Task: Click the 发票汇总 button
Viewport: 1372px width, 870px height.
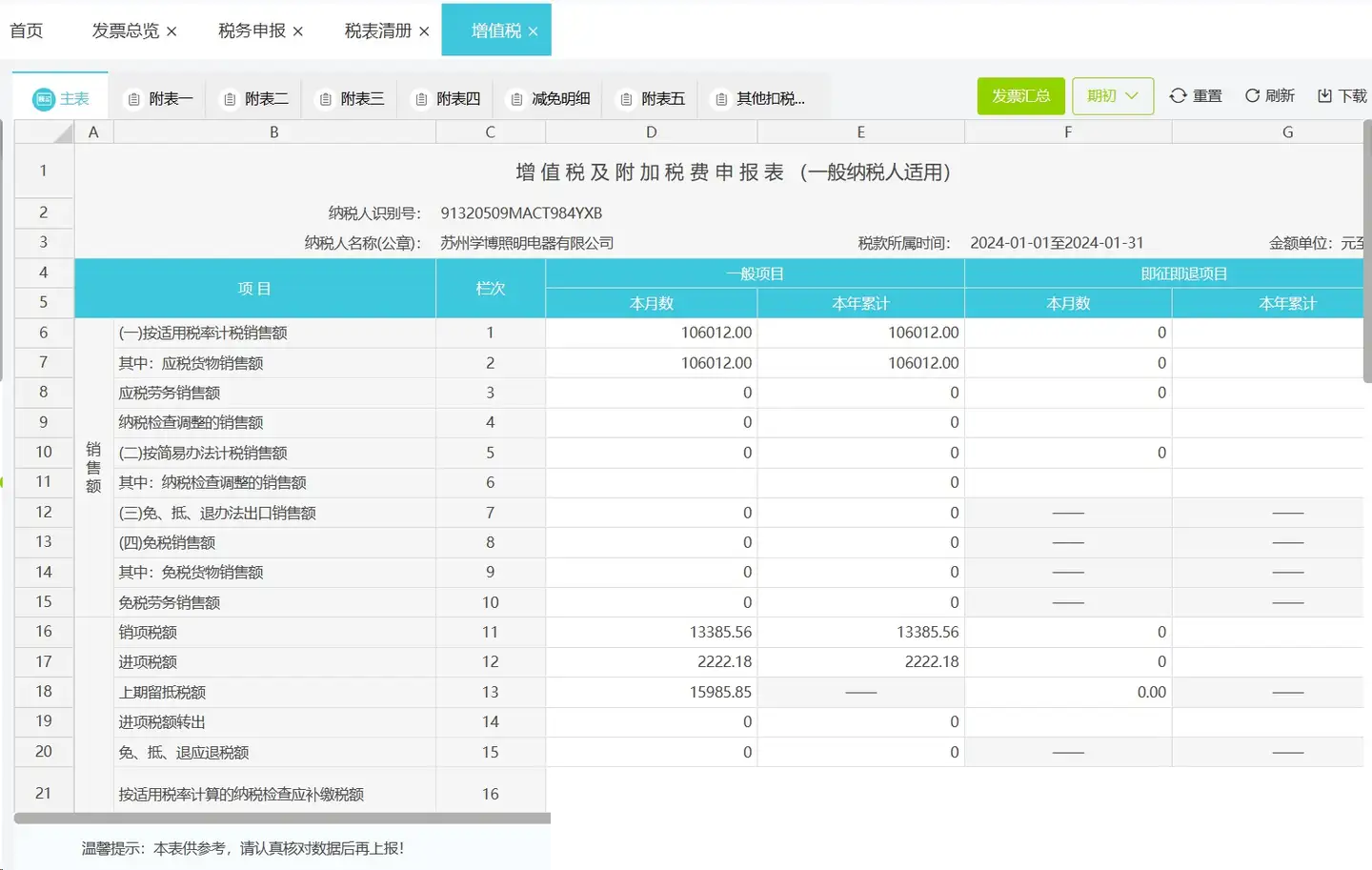Action: click(1020, 96)
